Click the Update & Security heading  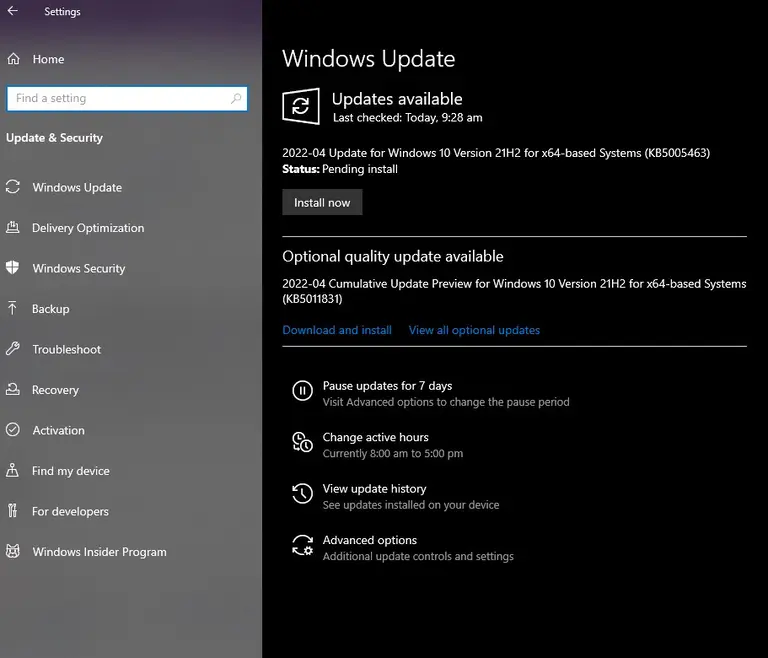(x=54, y=138)
